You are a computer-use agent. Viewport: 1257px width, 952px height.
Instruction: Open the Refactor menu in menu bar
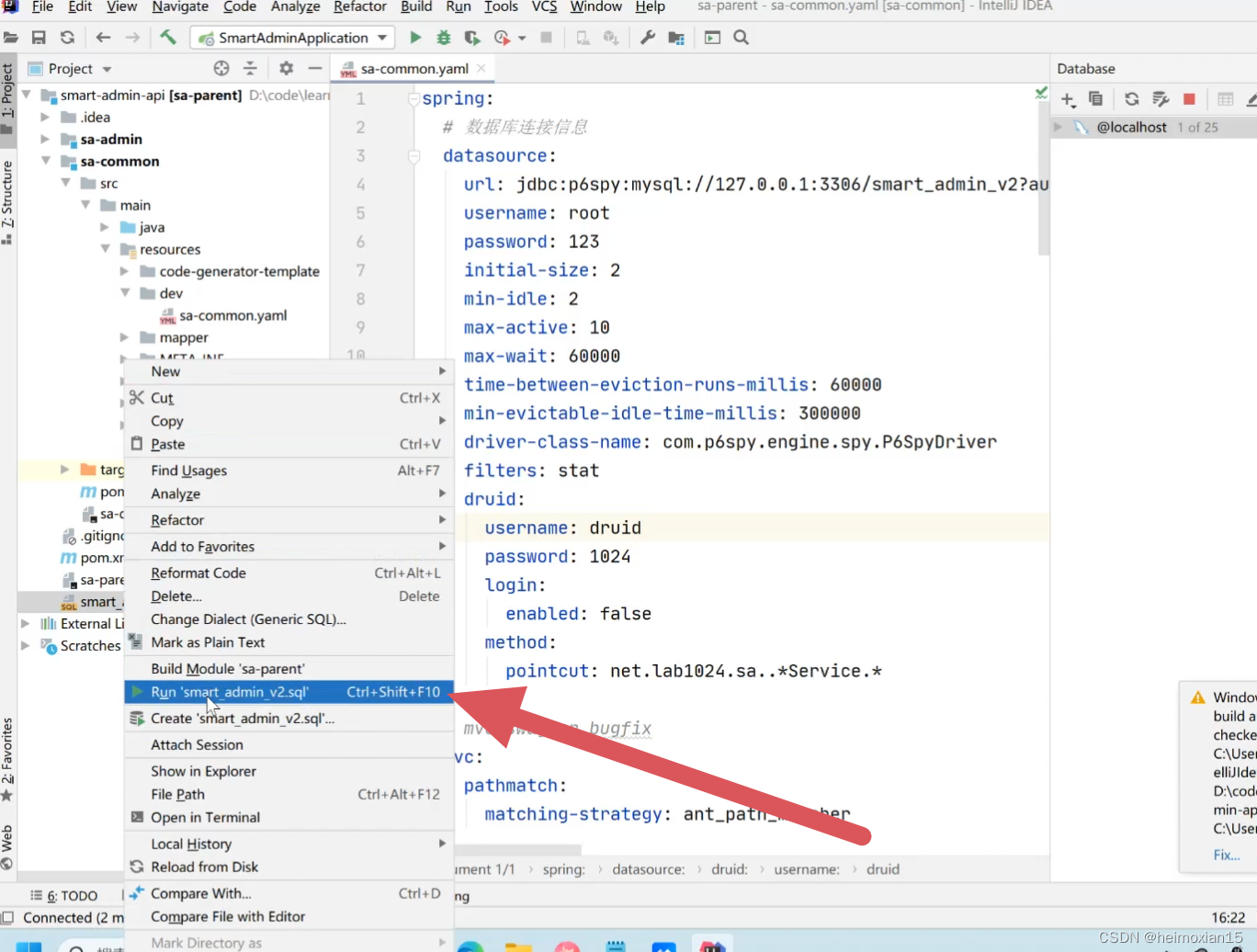[359, 7]
